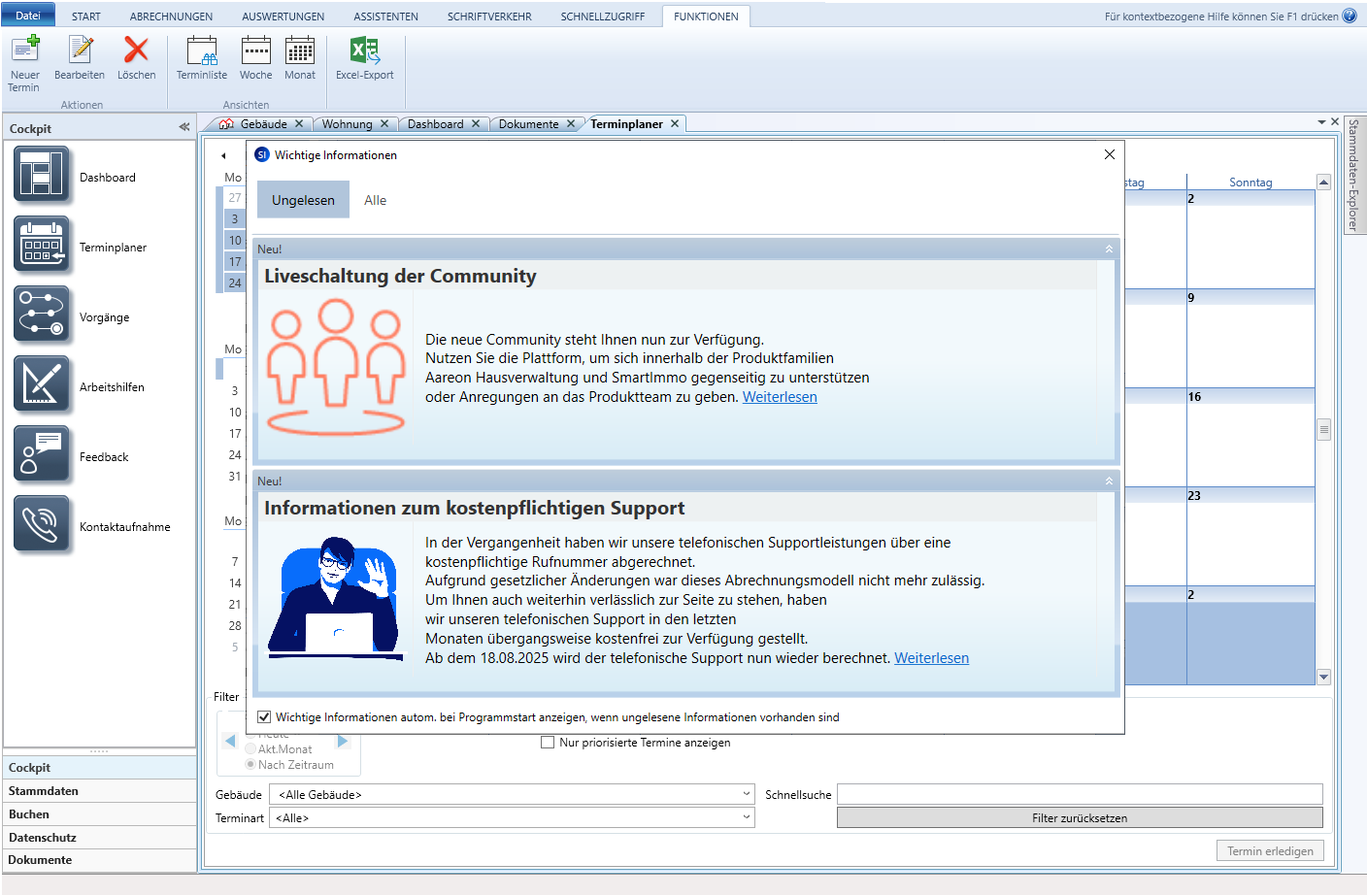Click Weiterlesen link for Community article

pos(780,397)
